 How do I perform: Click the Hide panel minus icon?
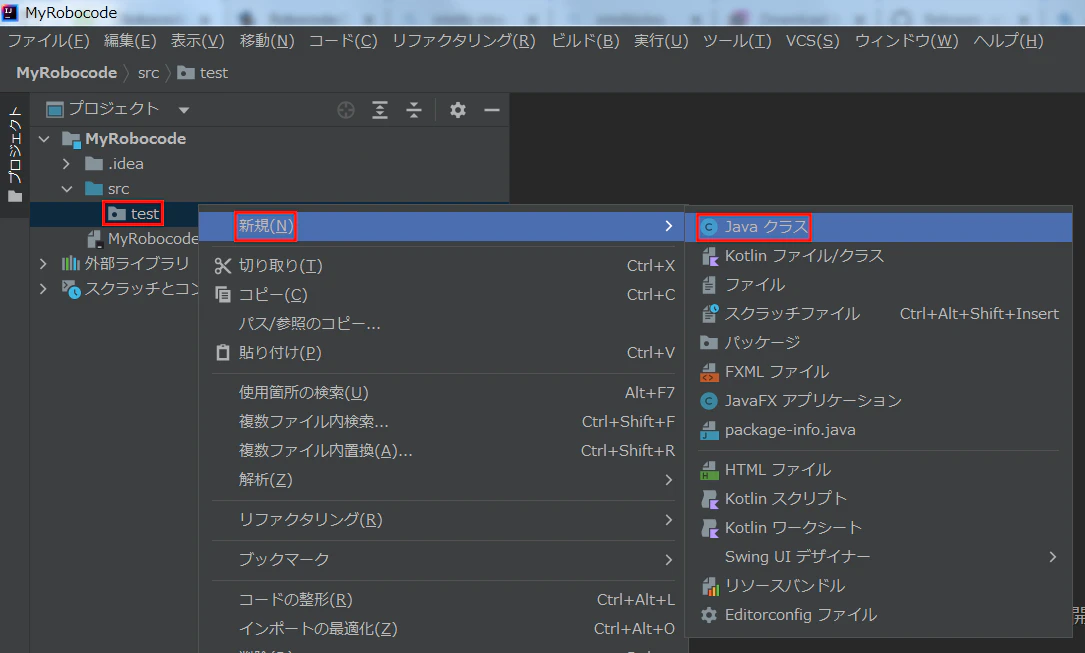(x=492, y=109)
